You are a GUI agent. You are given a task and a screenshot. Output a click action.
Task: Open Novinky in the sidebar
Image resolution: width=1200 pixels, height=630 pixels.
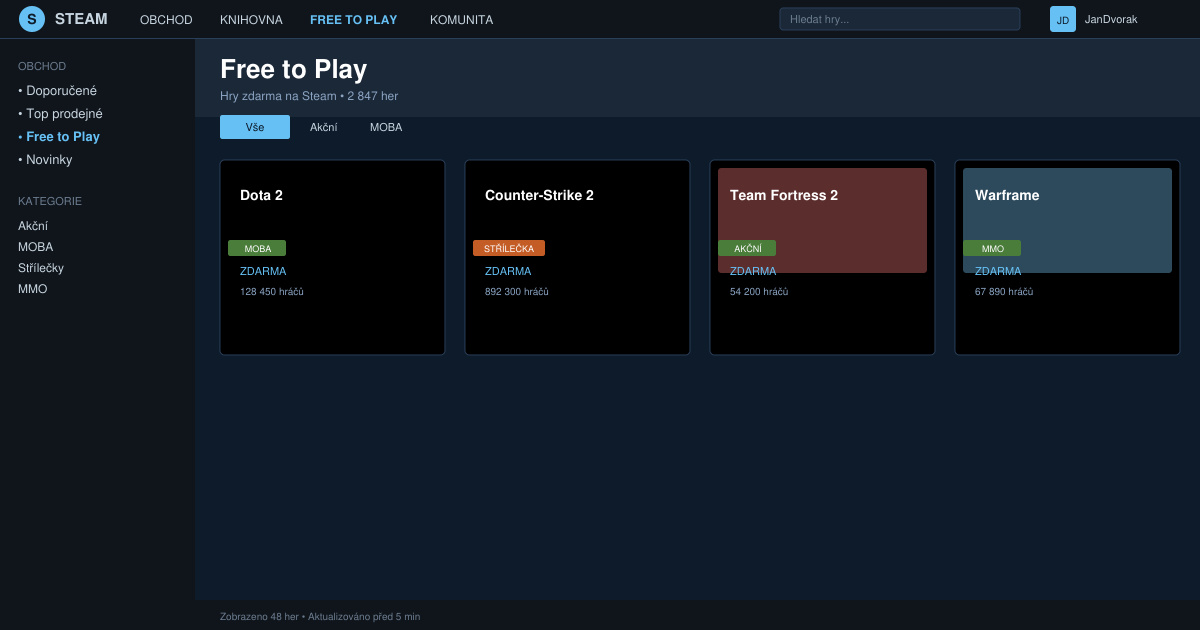pyautogui.click(x=45, y=160)
